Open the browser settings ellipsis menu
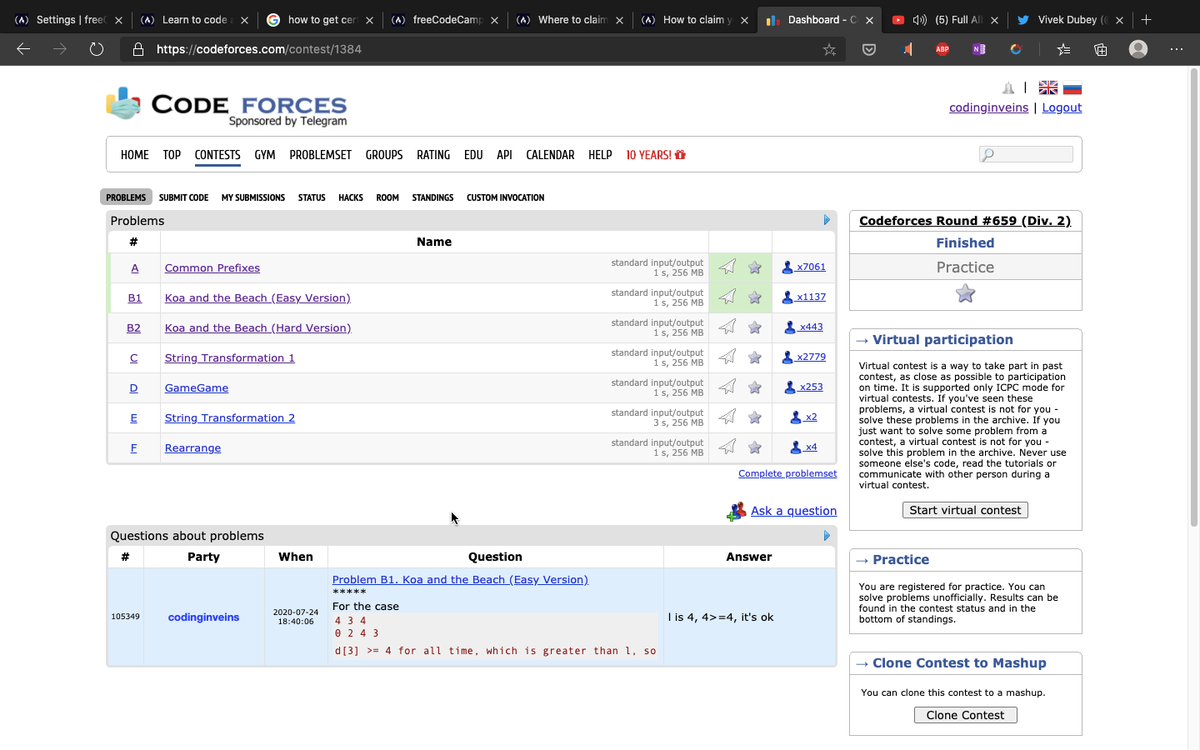The image size is (1200, 750). [1175, 49]
